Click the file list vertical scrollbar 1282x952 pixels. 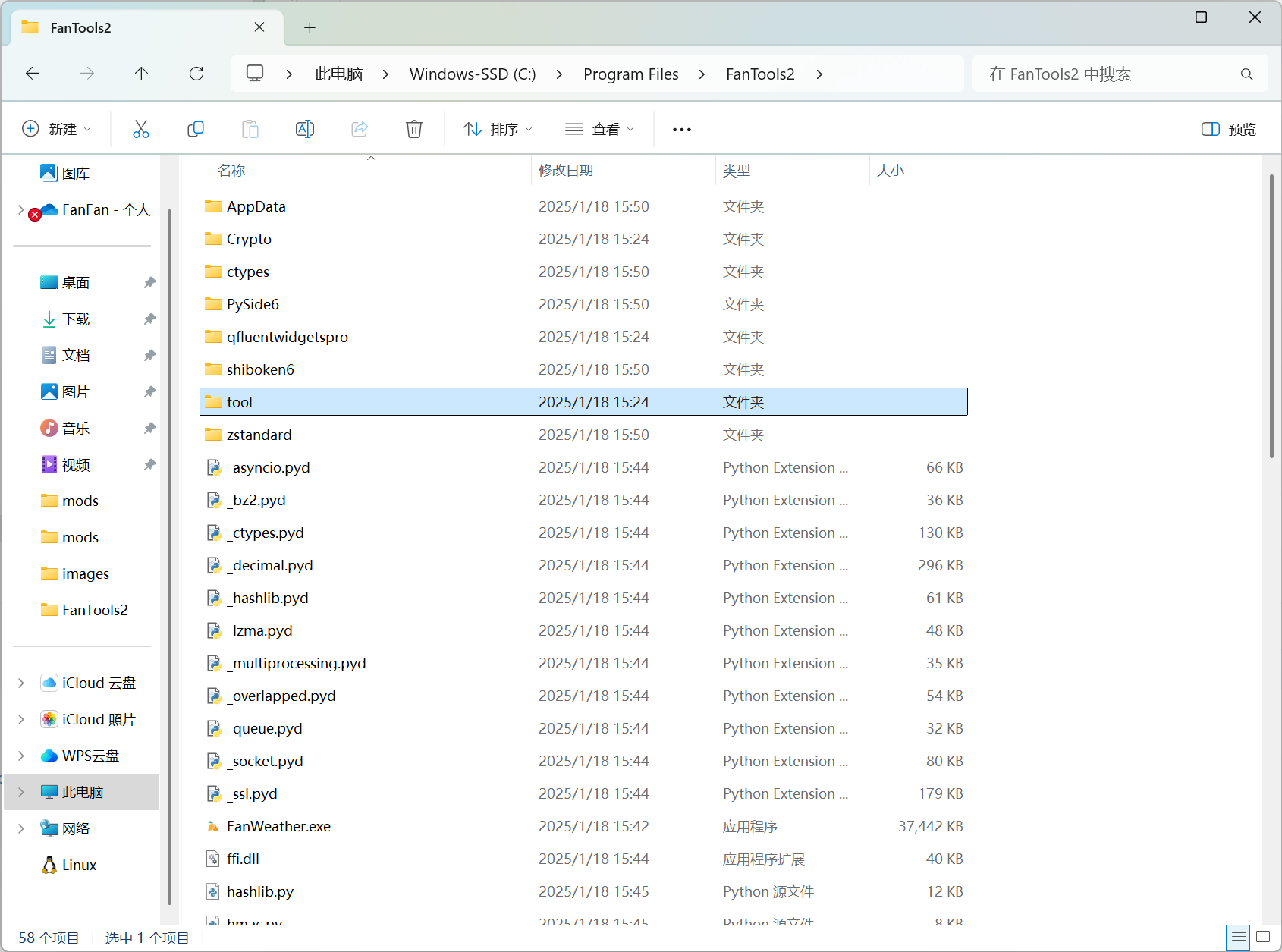pyautogui.click(x=1271, y=316)
